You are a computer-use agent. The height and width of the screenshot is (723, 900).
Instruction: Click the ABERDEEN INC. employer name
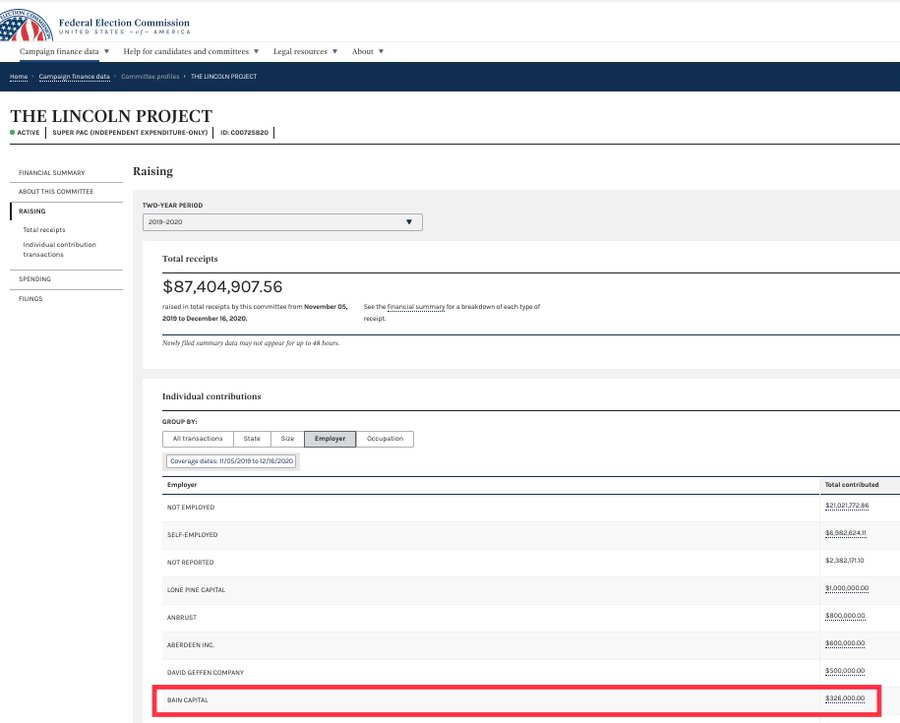pyautogui.click(x=190, y=645)
